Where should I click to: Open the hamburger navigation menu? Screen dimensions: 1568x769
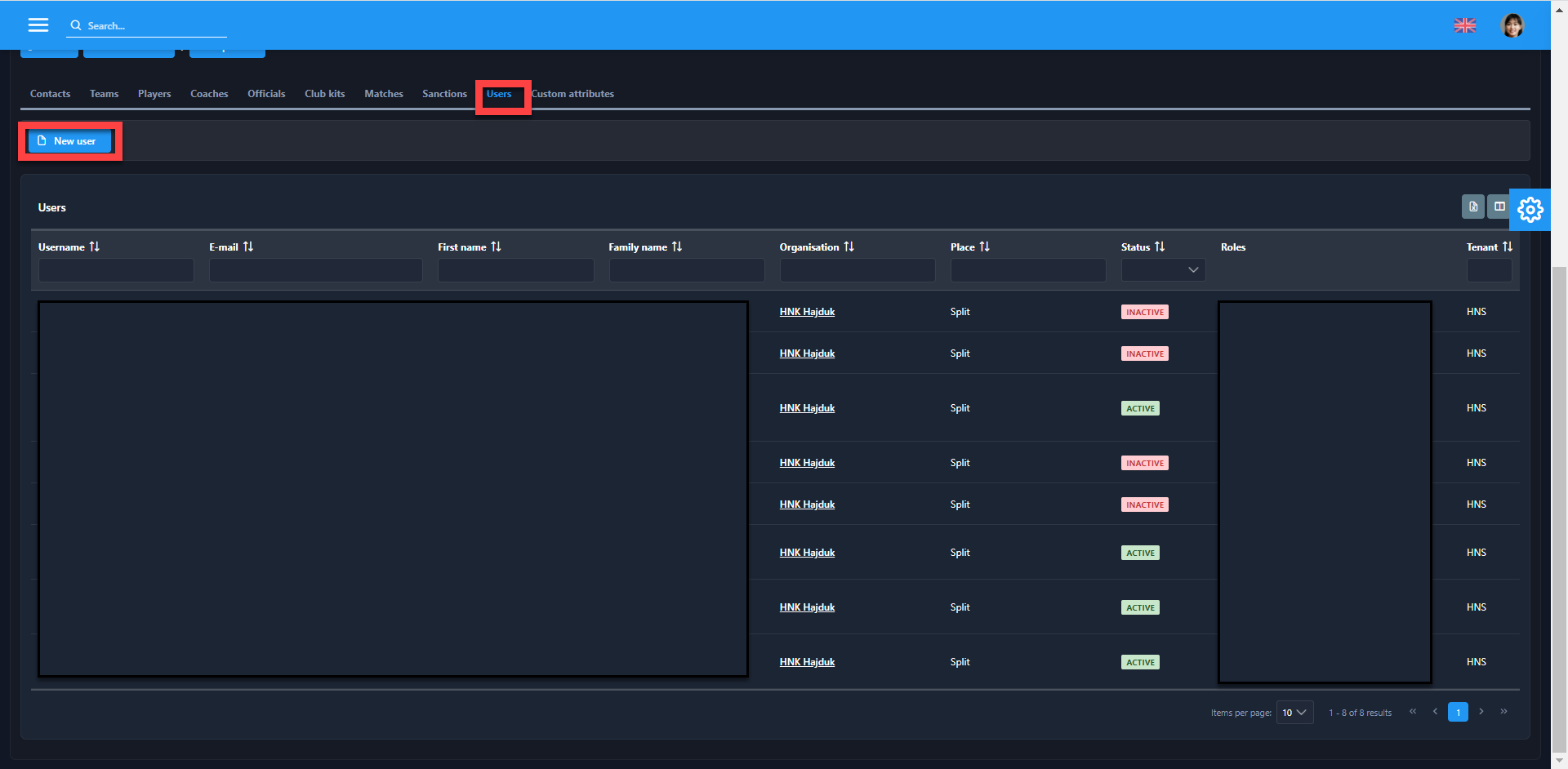[x=38, y=25]
